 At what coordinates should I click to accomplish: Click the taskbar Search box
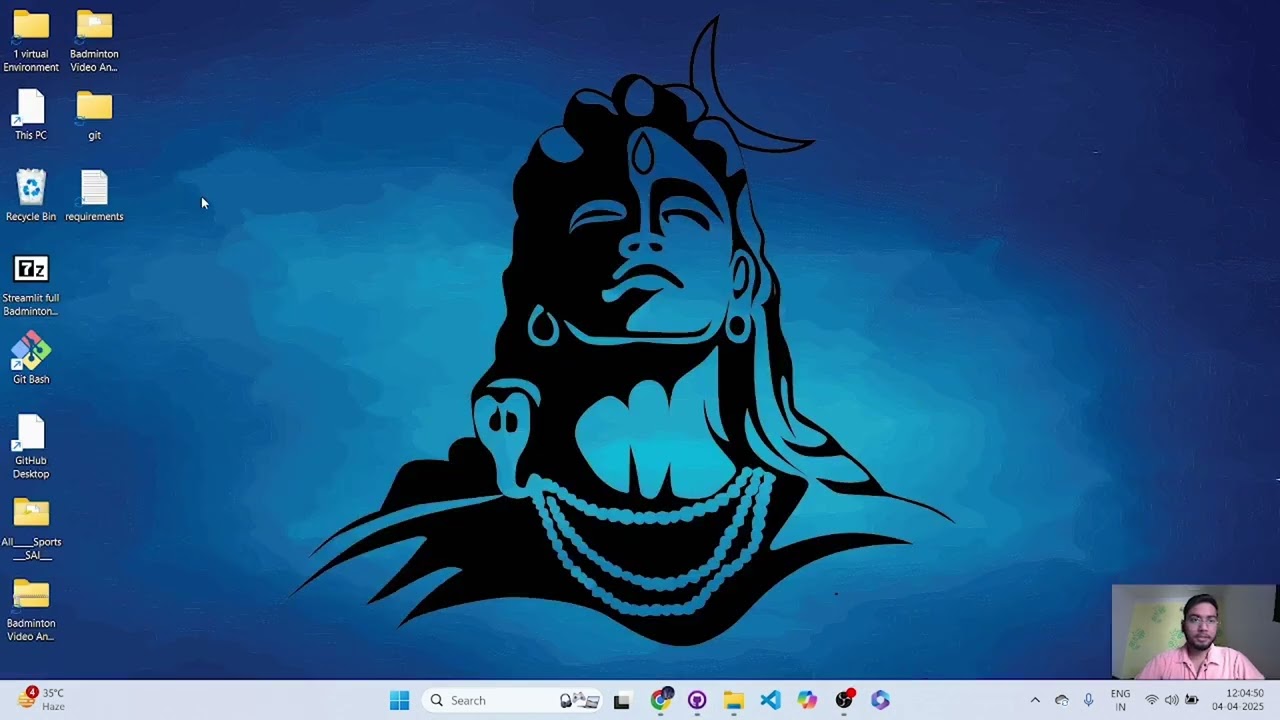512,700
